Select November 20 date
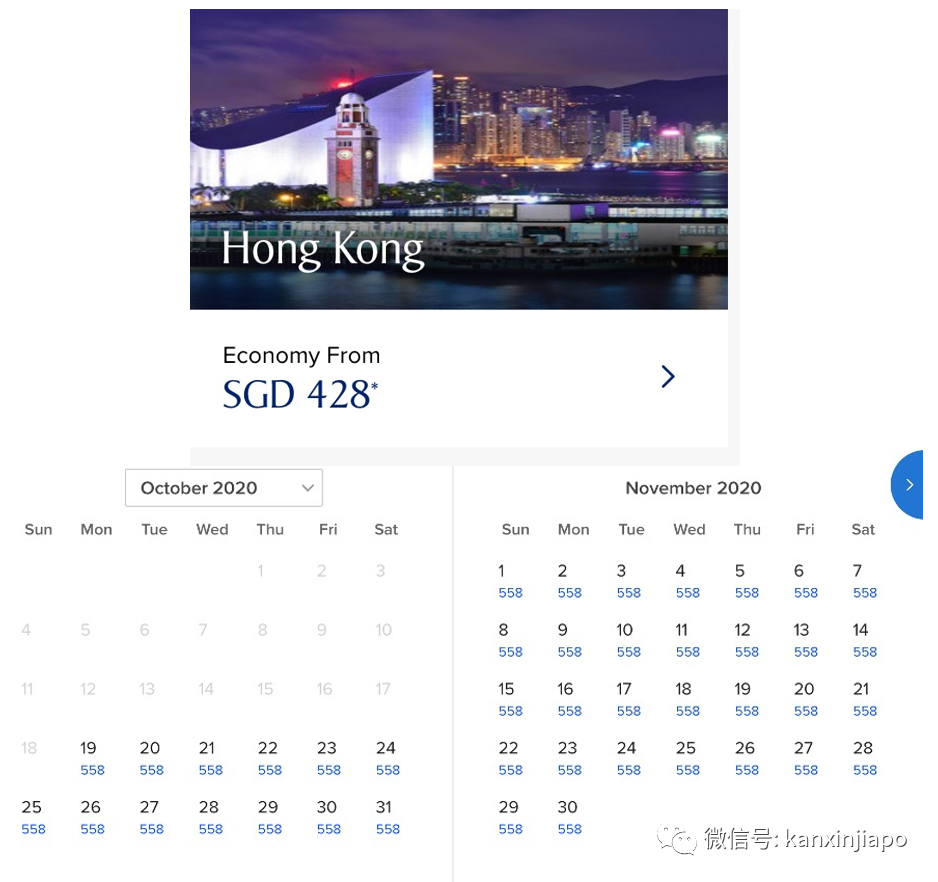The height and width of the screenshot is (882, 938). 804,698
